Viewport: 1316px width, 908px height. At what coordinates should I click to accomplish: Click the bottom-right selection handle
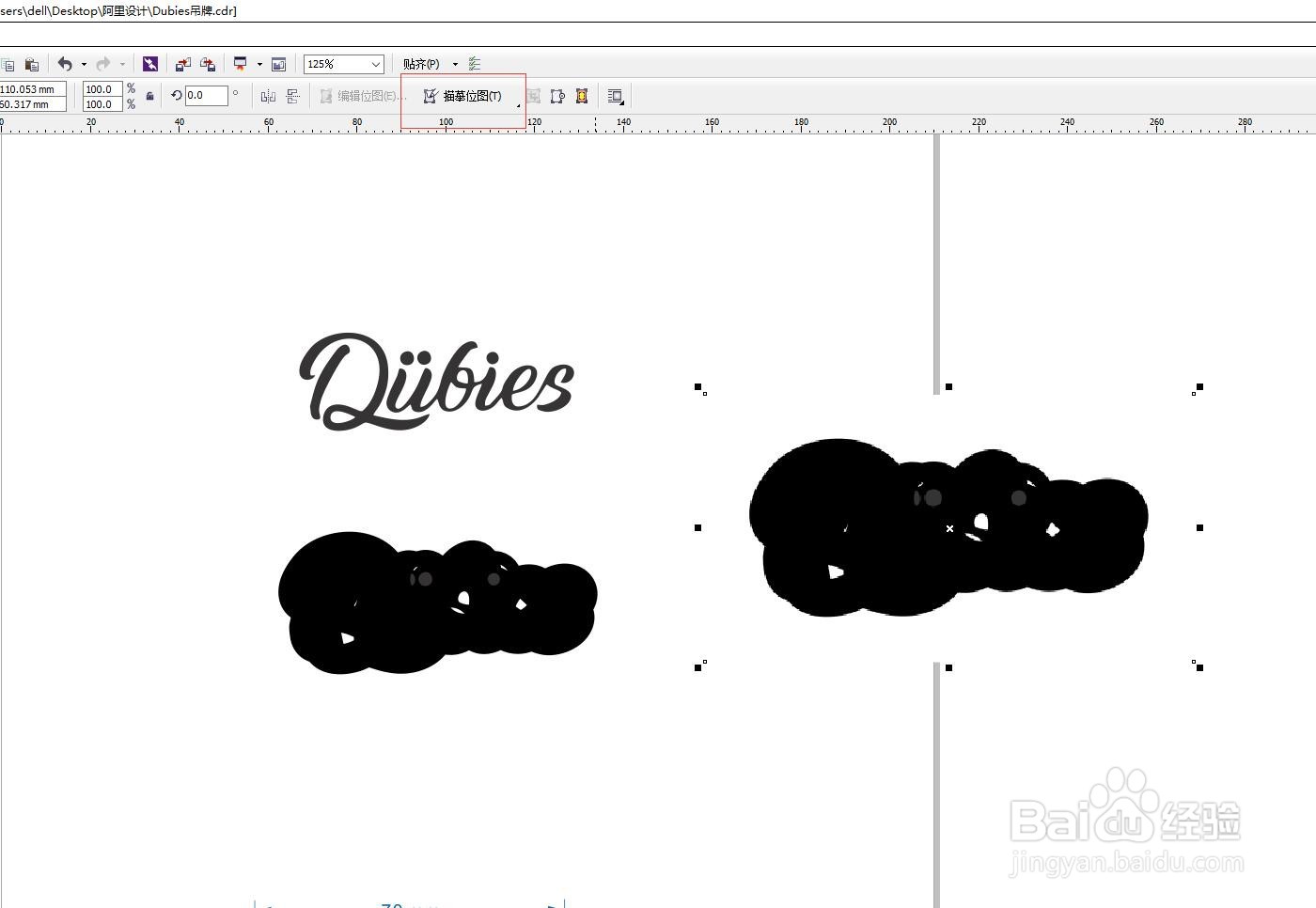tap(1199, 667)
